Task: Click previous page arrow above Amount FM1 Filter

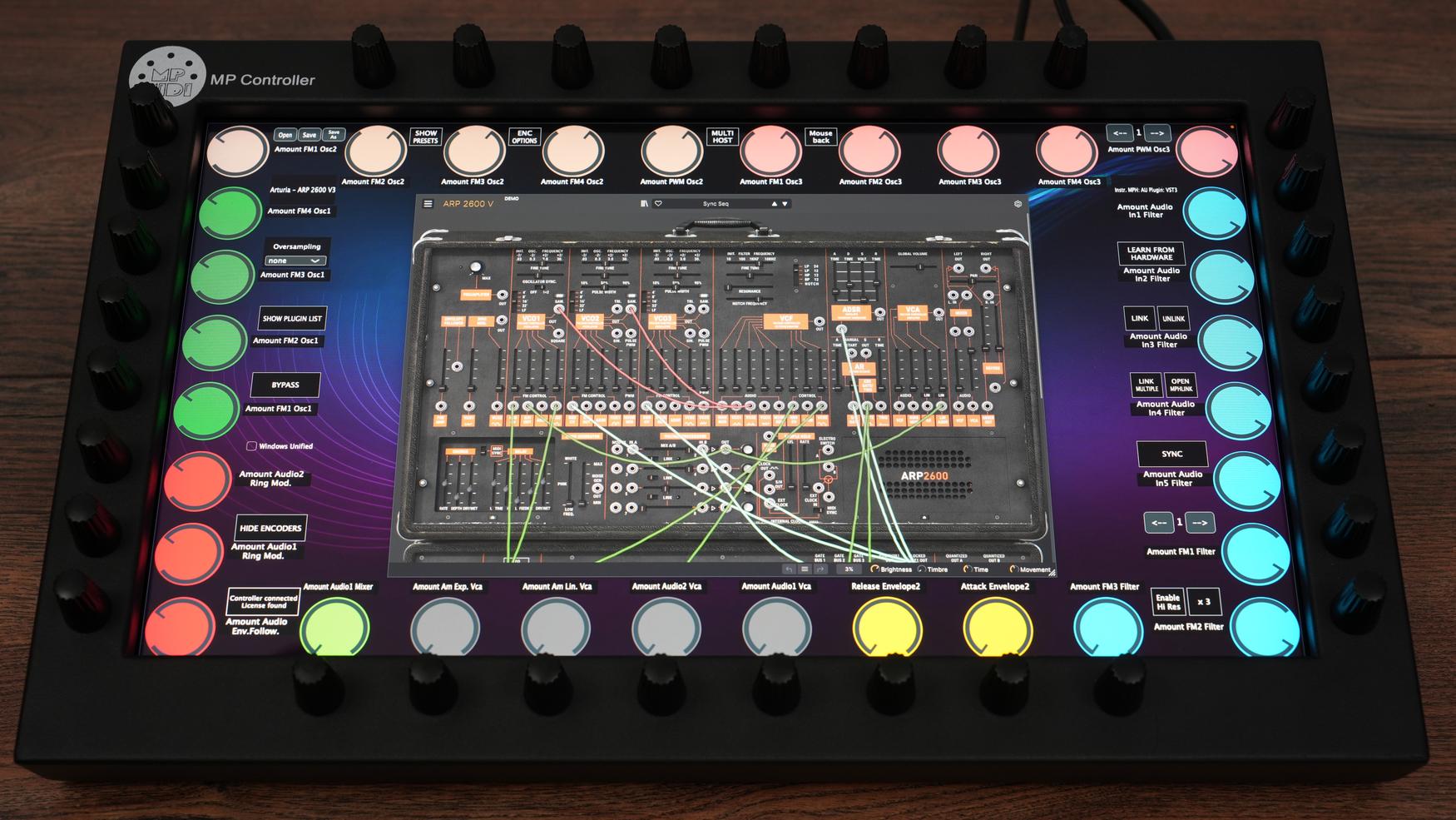Action: (x=1158, y=523)
